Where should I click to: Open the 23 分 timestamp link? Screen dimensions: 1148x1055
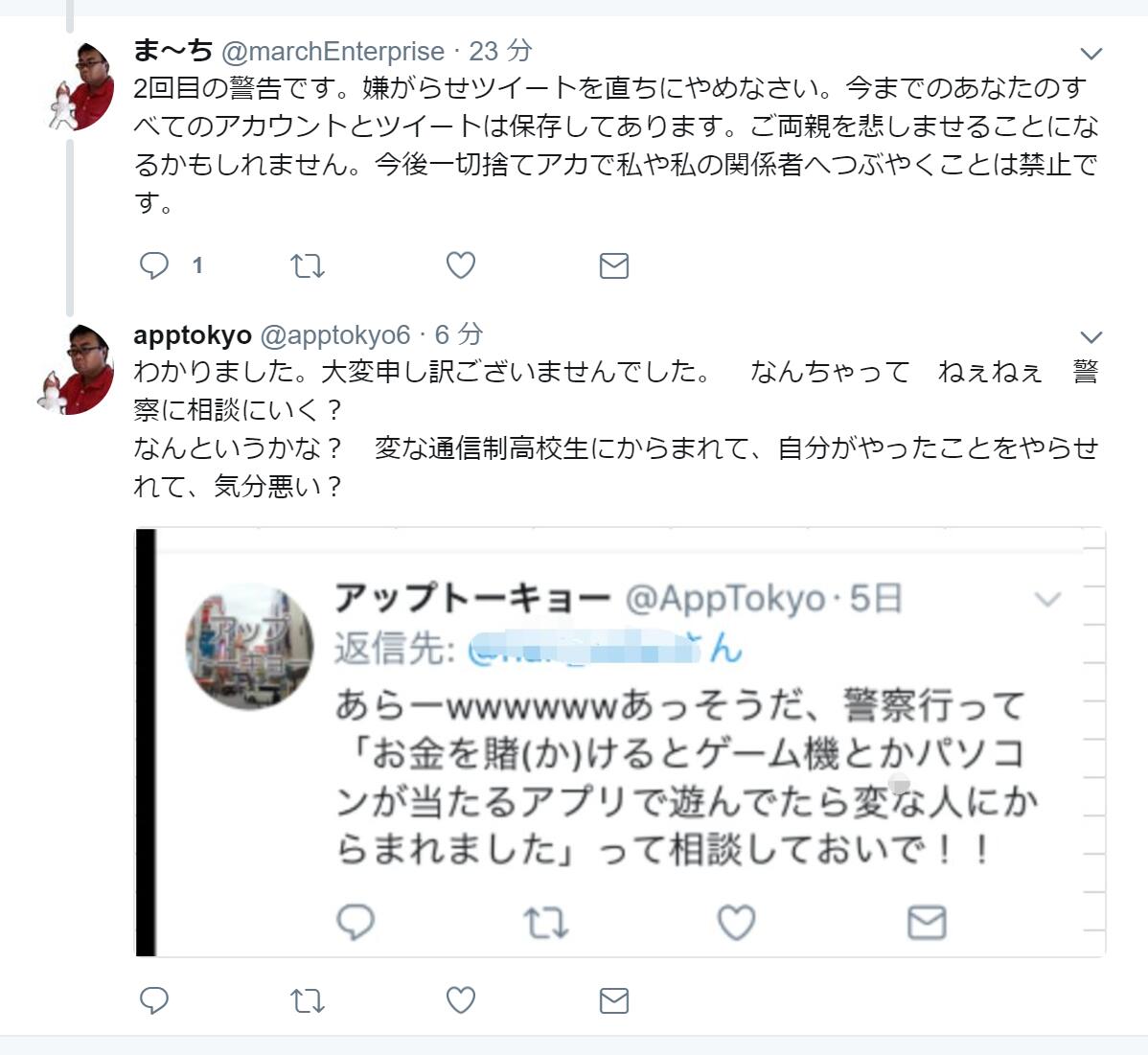[x=500, y=51]
